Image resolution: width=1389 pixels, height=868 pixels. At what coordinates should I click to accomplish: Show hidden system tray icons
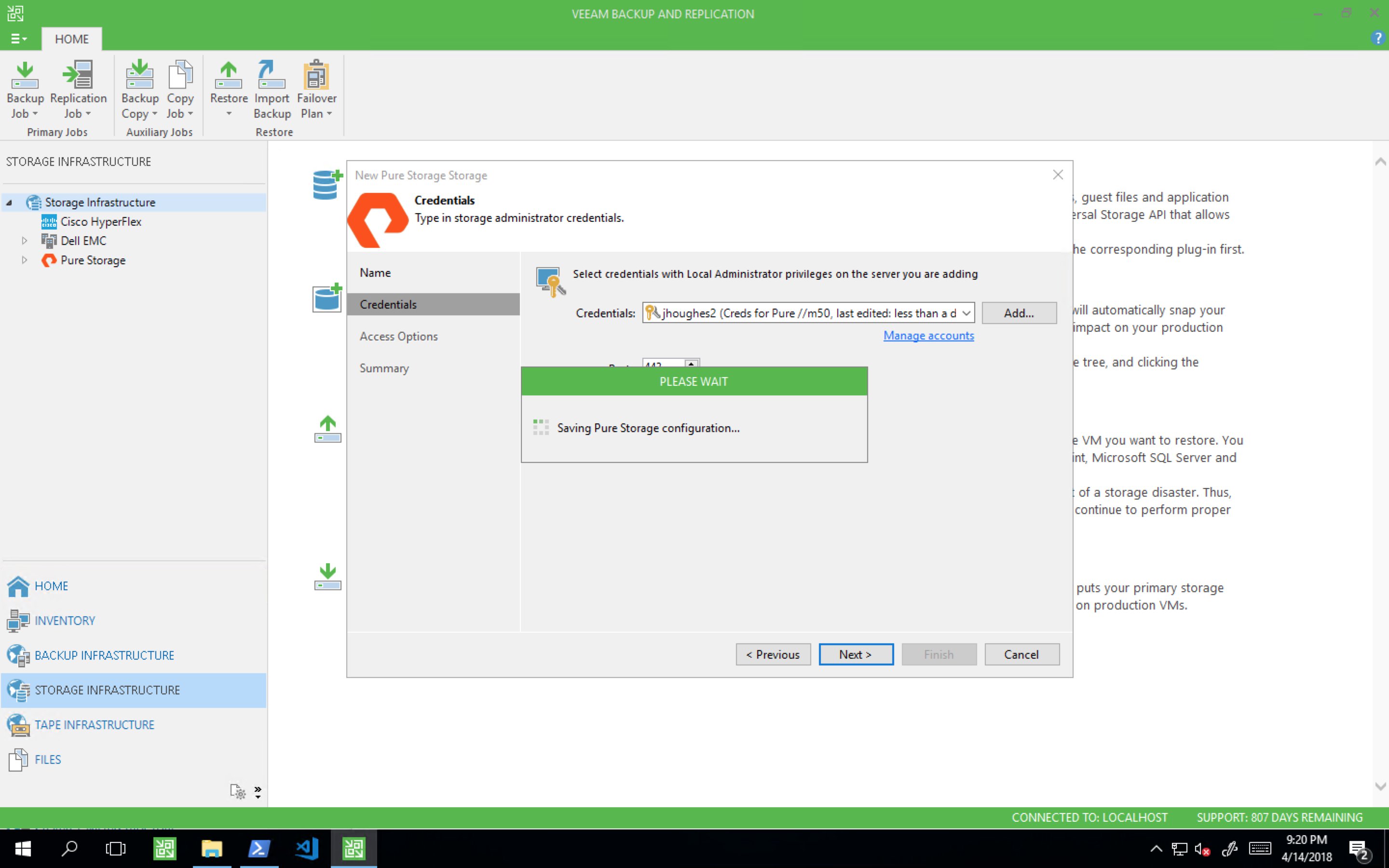(1156, 849)
